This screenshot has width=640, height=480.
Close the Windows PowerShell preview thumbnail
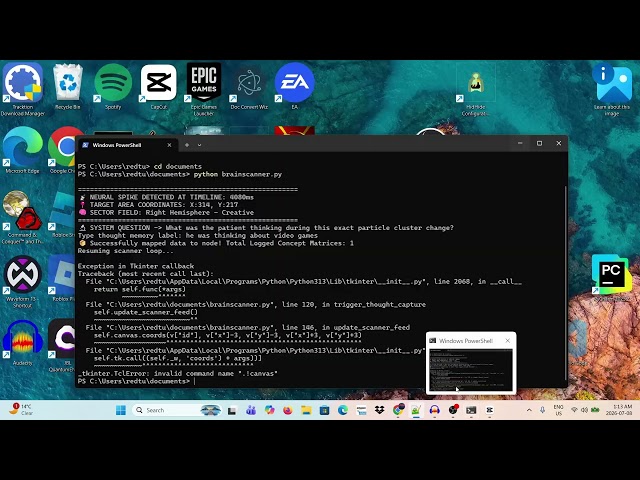[x=507, y=340]
